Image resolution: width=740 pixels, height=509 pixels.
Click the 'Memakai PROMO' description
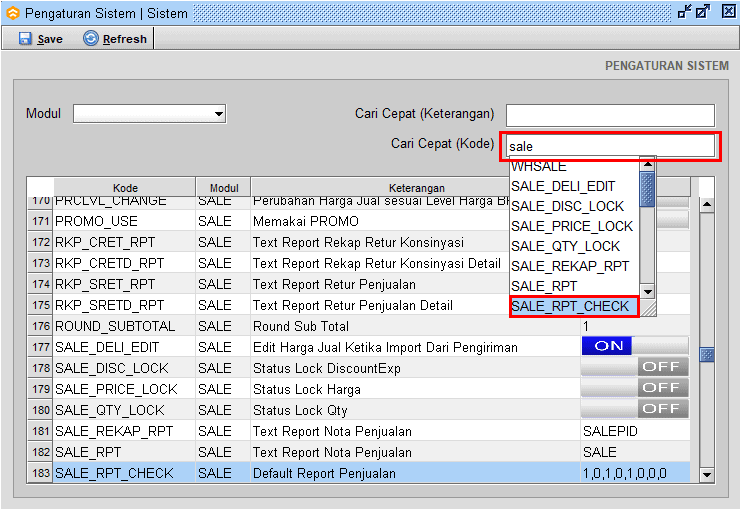tap(306, 221)
